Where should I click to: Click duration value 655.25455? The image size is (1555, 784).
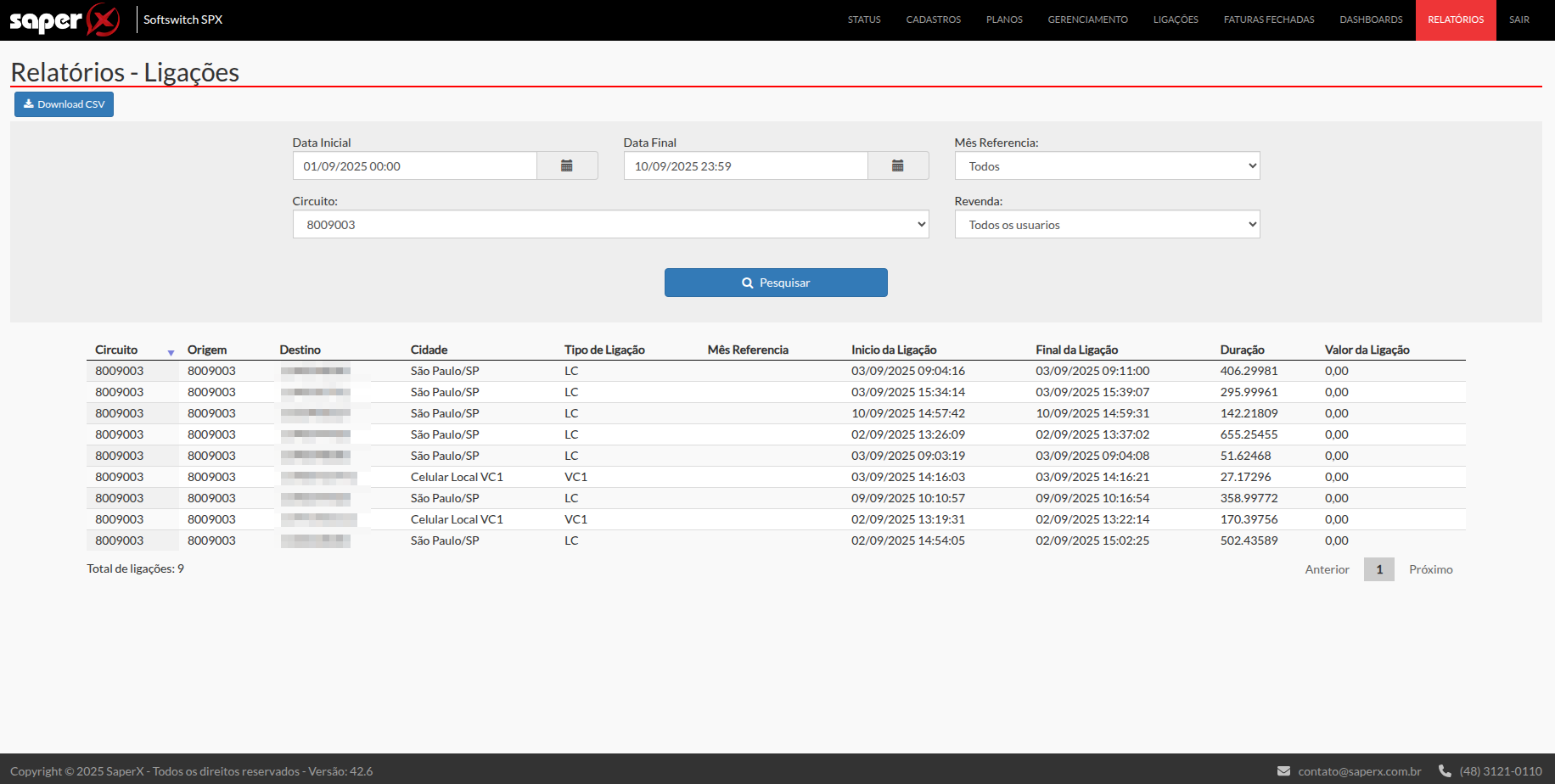[x=1249, y=434]
